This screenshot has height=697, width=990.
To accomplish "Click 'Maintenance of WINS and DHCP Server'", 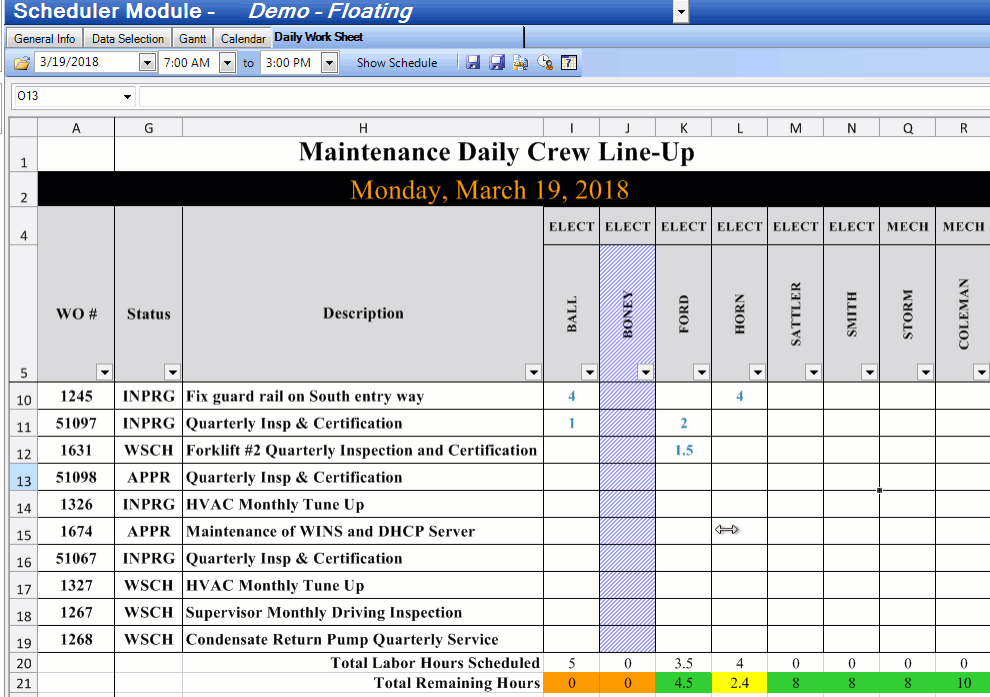I will [x=330, y=532].
